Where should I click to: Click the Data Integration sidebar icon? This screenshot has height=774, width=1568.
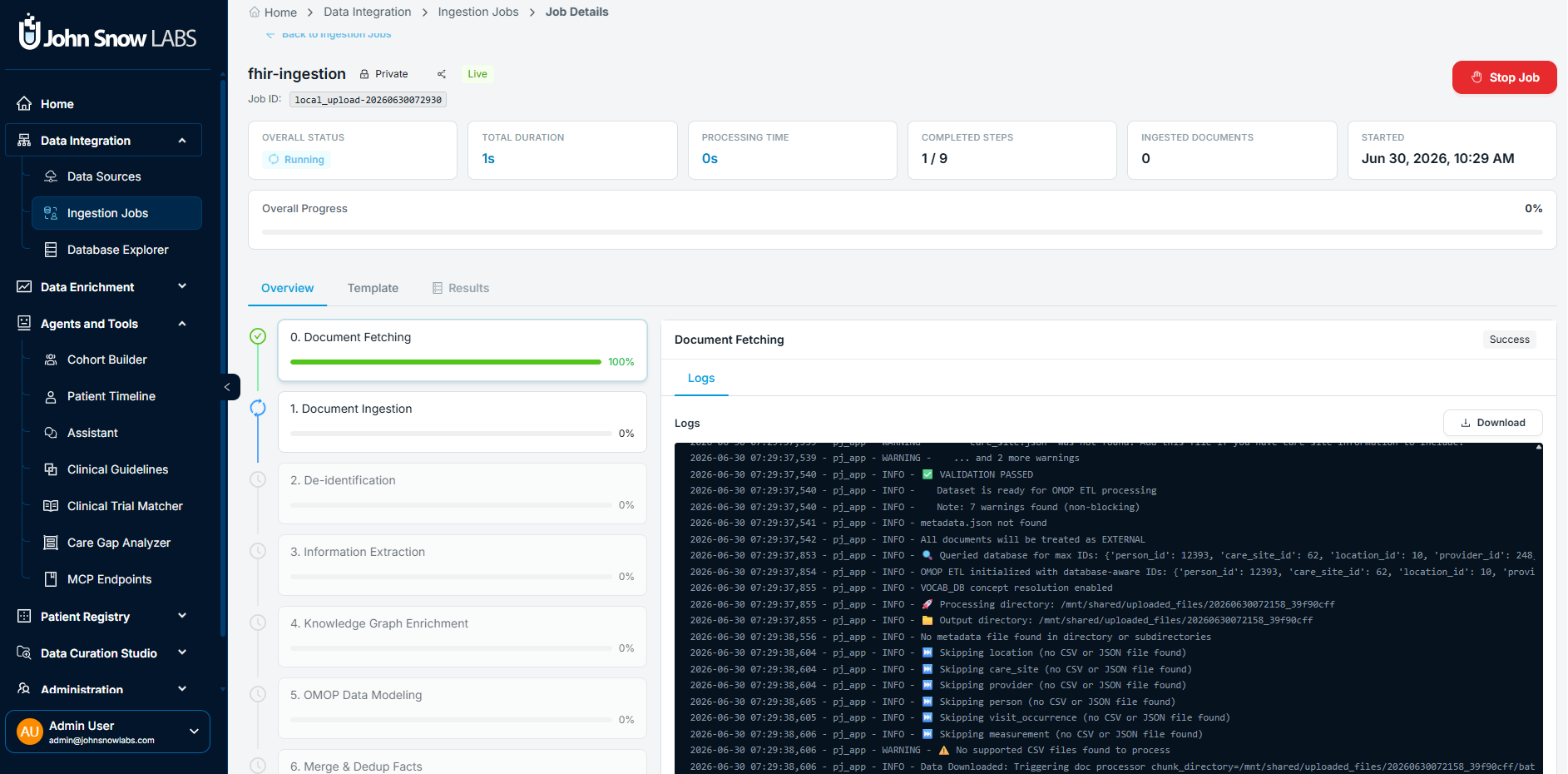(24, 141)
